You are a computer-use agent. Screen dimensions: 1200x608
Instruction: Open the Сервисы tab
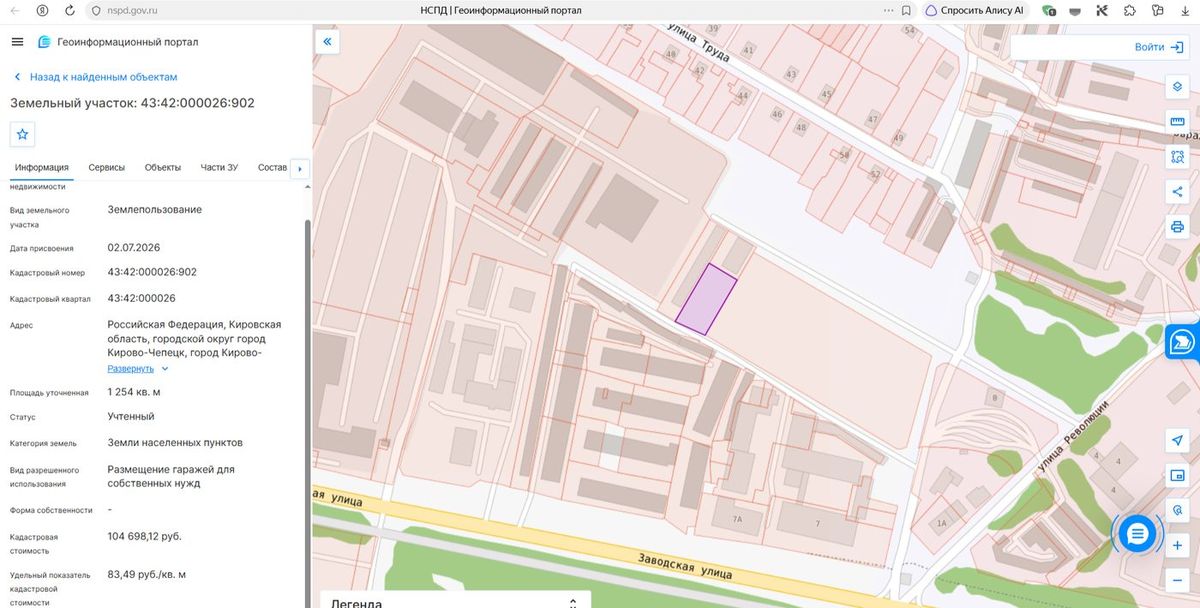[x=107, y=167]
